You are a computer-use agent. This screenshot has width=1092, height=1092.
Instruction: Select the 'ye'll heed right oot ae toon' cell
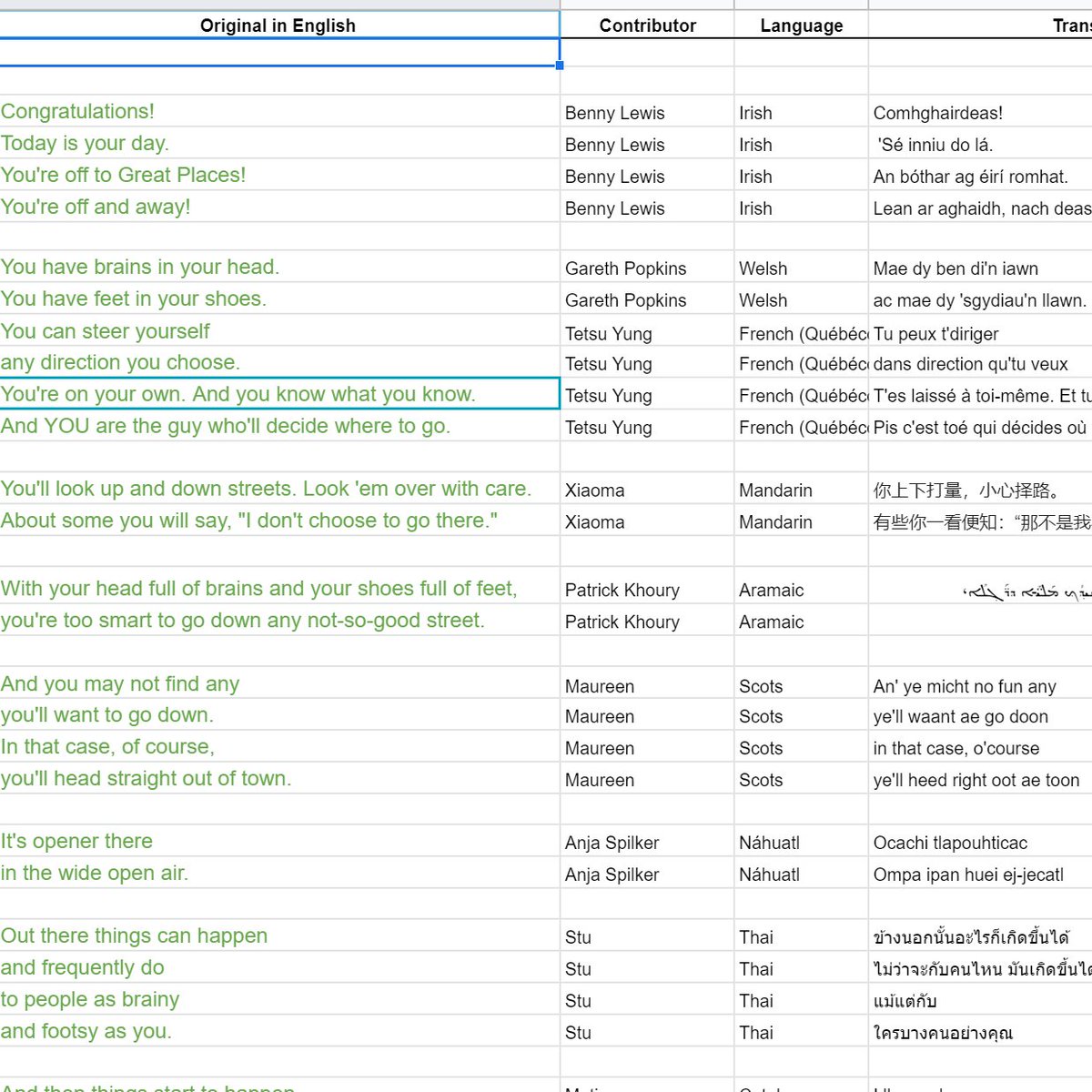tap(981, 779)
